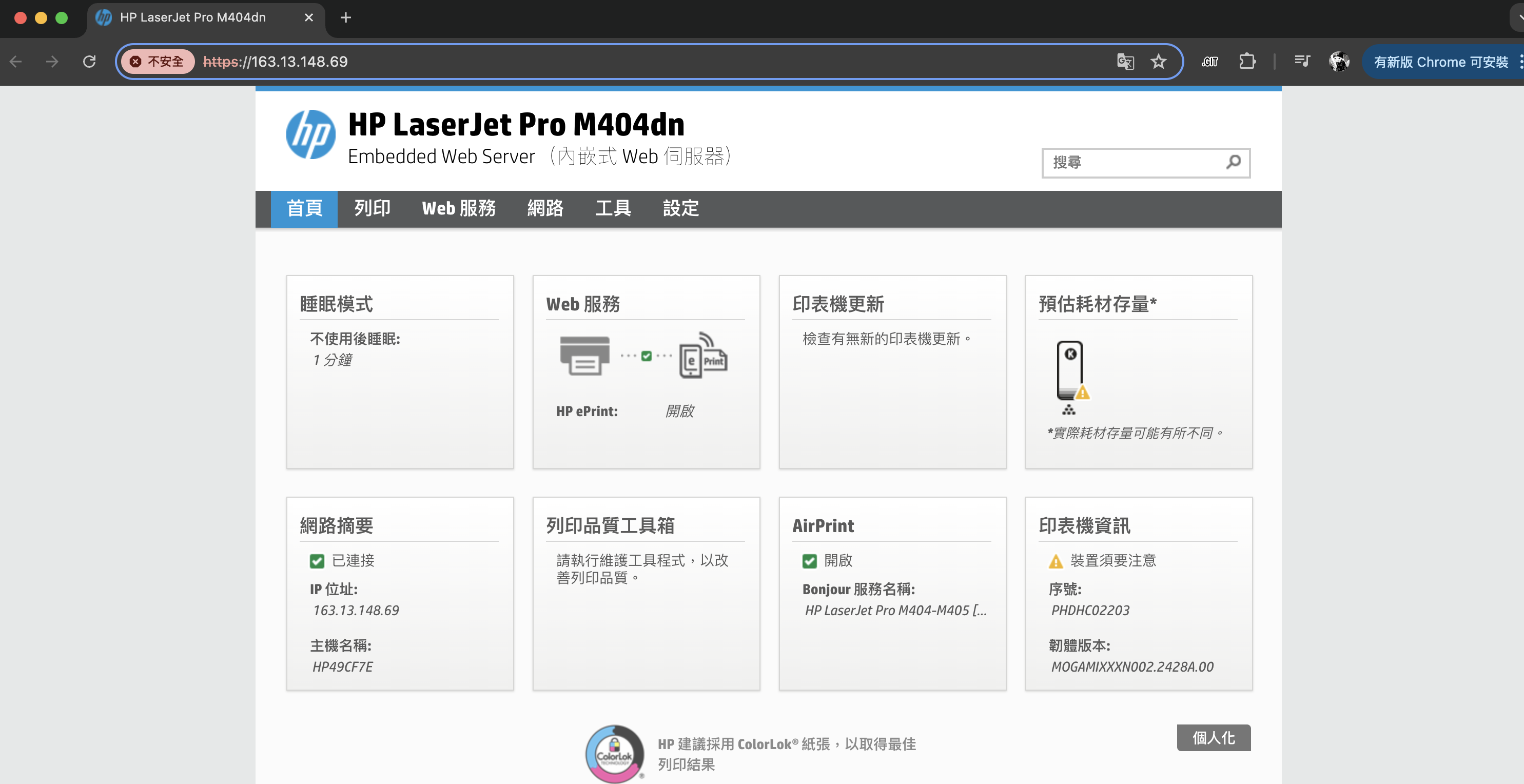Screen dimensions: 1524x784
Task: Click the printer icon in Web 服務 card
Action: 584,355
